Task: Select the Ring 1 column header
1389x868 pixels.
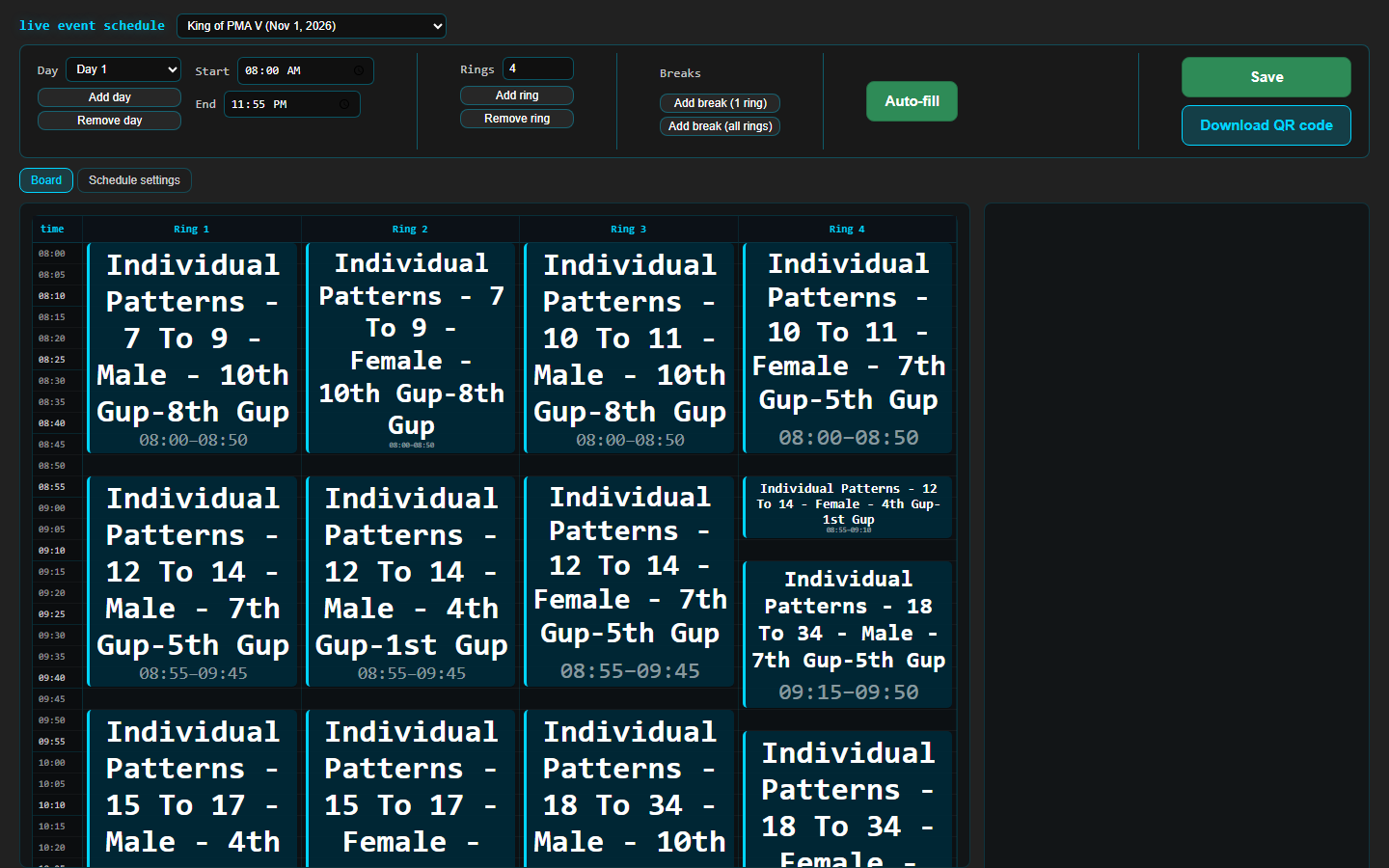Action: (x=192, y=230)
